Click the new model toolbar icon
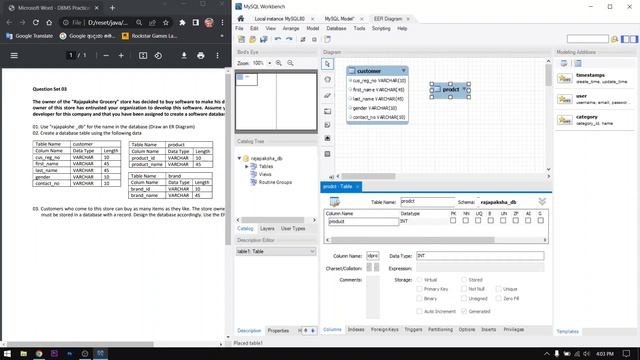Viewport: 640px width, 360px height. click(242, 40)
